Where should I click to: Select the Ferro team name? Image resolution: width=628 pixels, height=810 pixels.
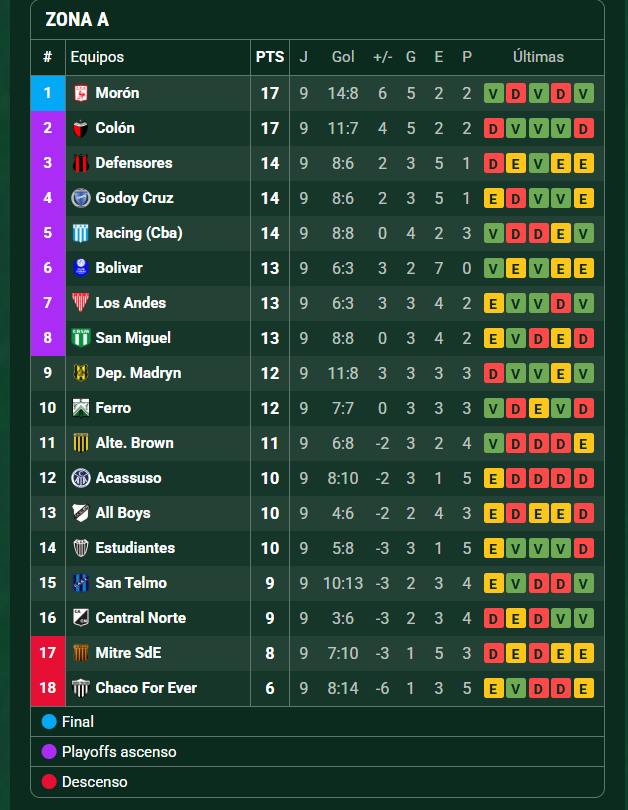pos(113,408)
